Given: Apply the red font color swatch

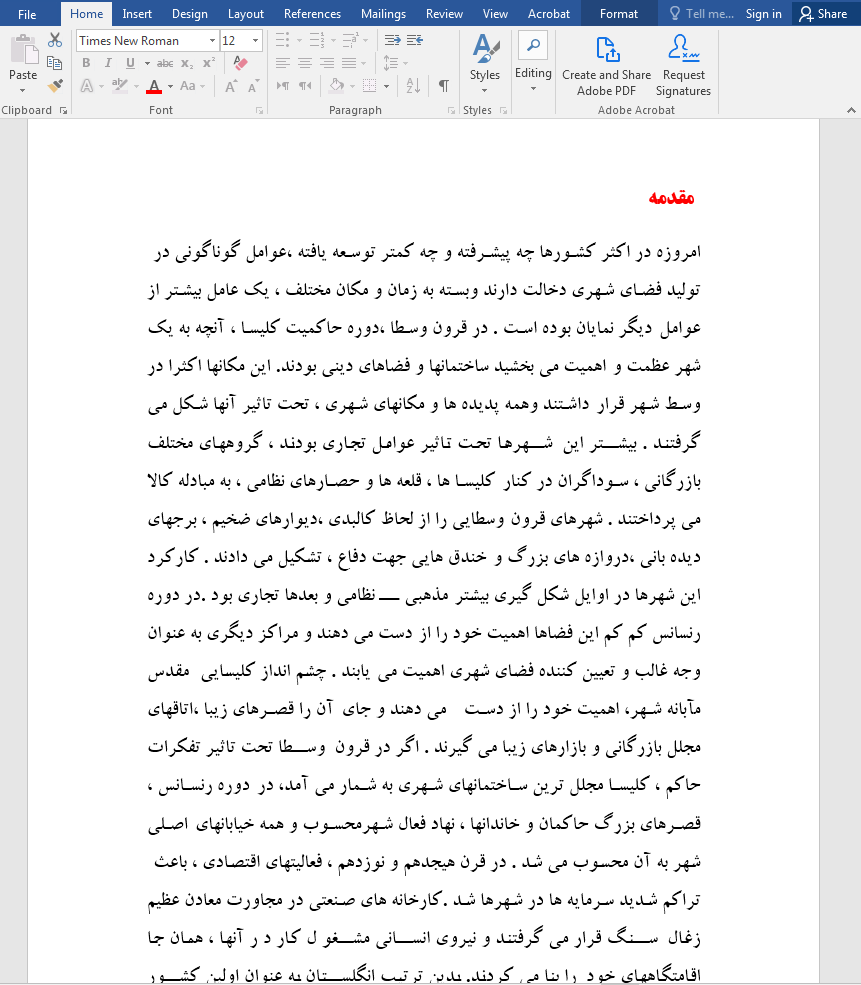Looking at the screenshot, I should 153,87.
